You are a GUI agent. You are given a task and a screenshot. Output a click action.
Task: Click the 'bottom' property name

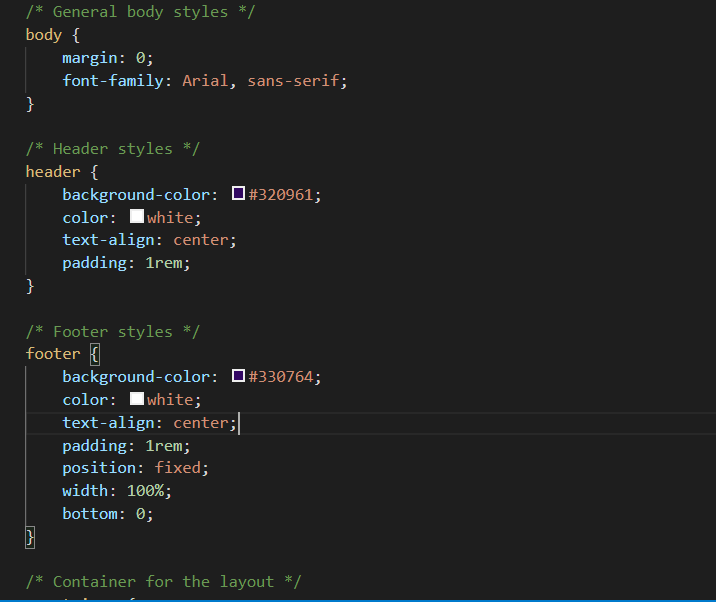click(90, 514)
